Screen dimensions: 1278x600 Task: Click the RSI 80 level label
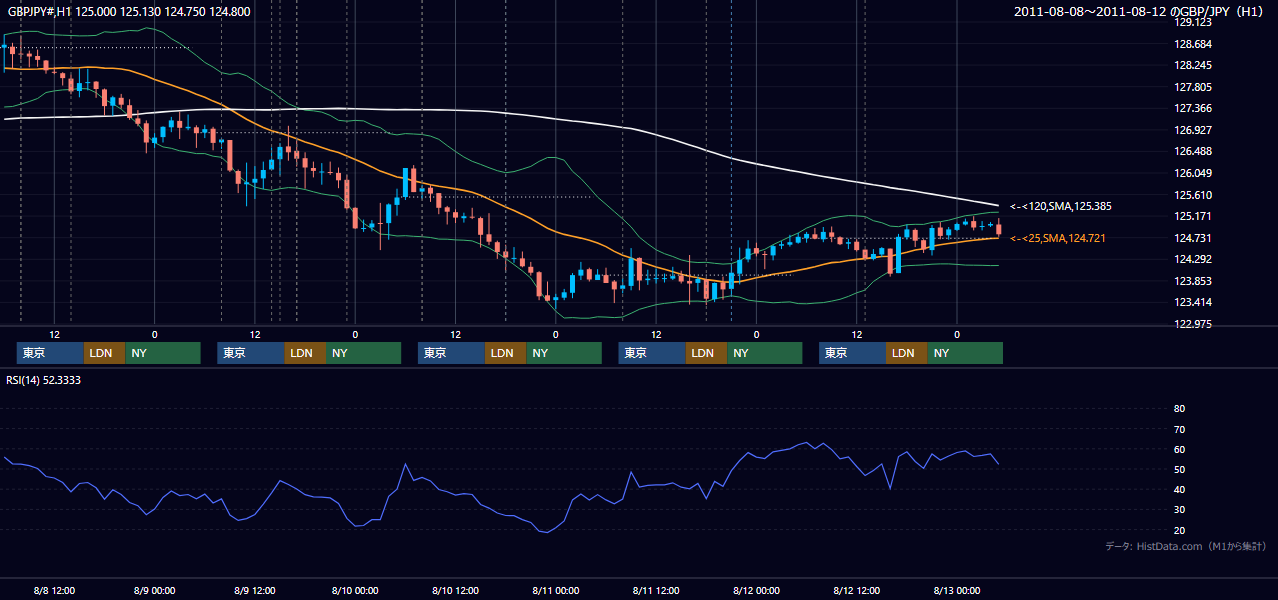click(x=1179, y=409)
